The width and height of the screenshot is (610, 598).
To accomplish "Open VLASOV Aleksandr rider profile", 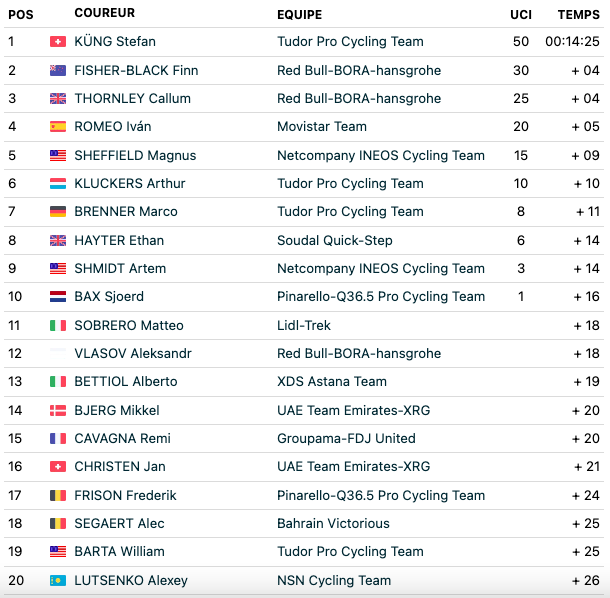I will tap(133, 353).
